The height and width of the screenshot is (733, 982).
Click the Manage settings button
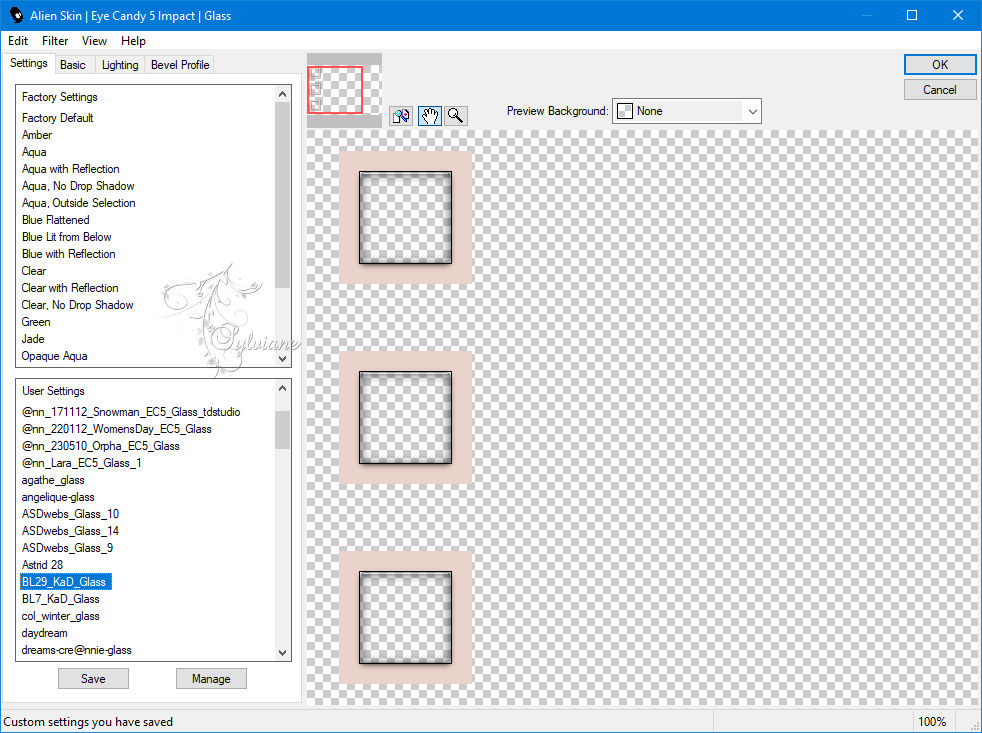[x=211, y=678]
